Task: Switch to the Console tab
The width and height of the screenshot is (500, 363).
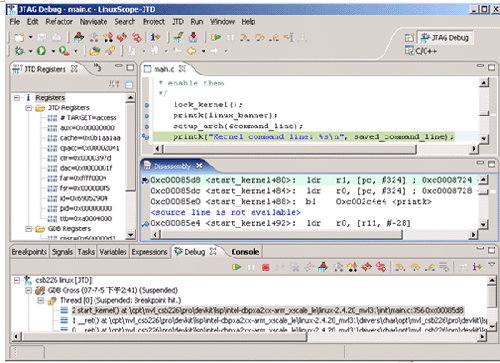Action: point(245,252)
